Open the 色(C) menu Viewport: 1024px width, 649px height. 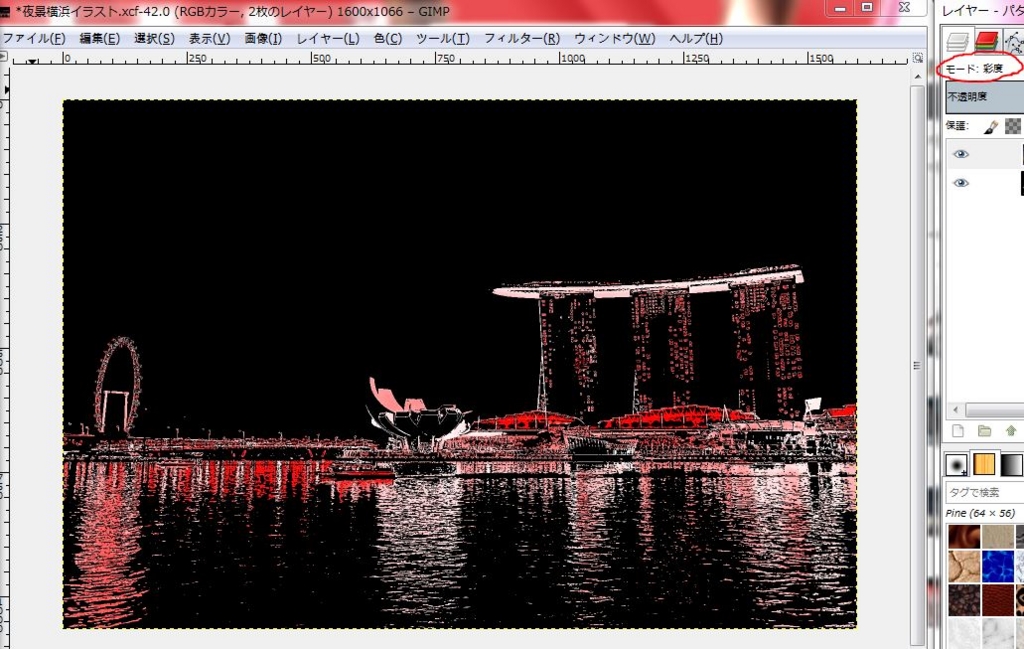[388, 39]
